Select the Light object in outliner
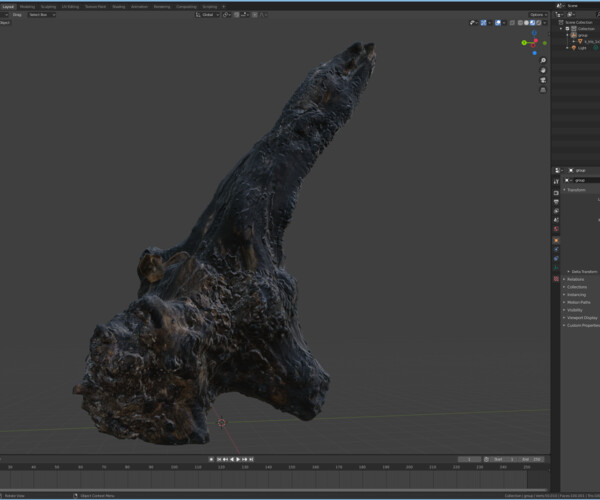Viewport: 600px width, 500px height. [582, 48]
